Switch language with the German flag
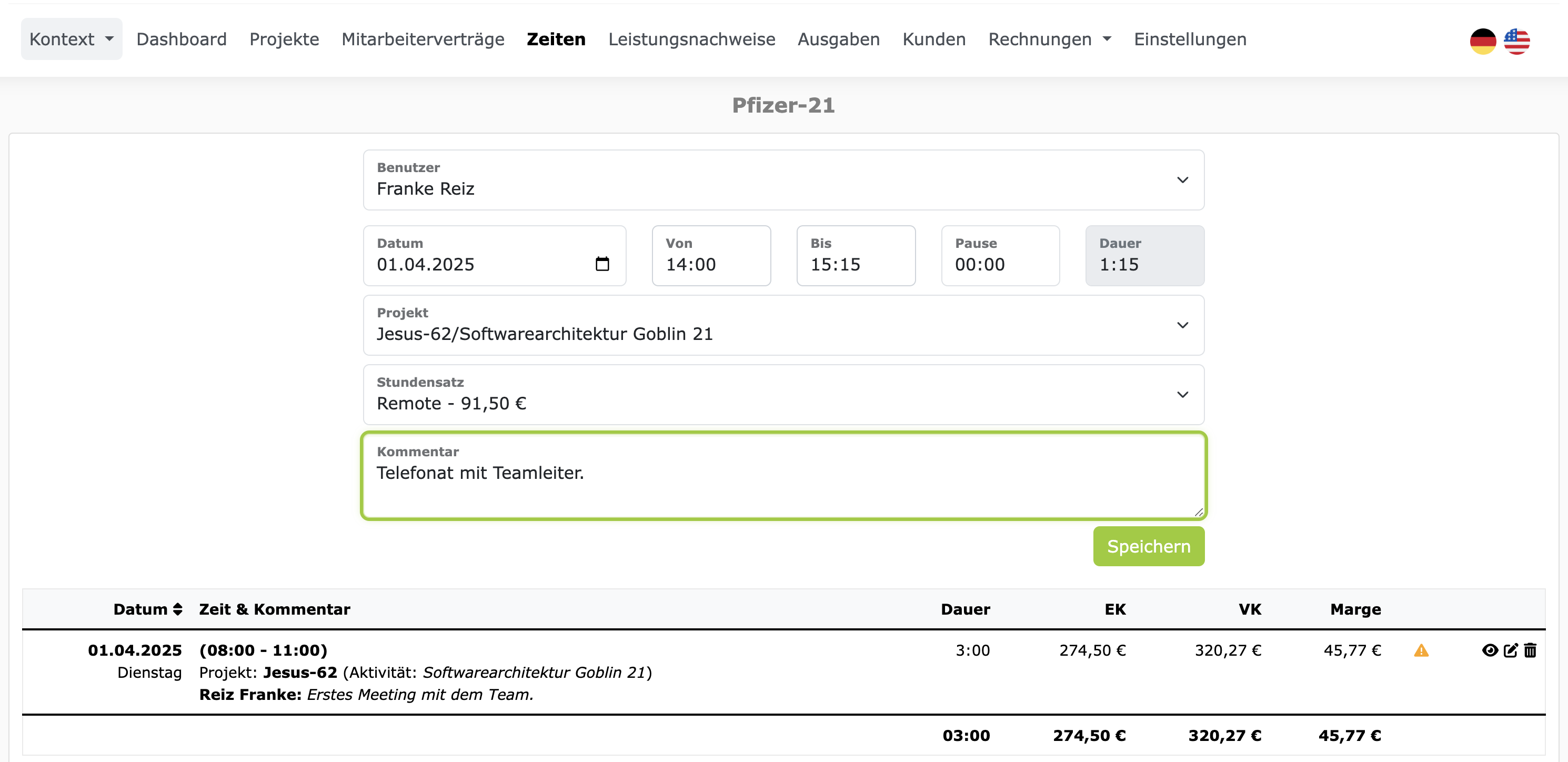1568x762 pixels. 1483,41
